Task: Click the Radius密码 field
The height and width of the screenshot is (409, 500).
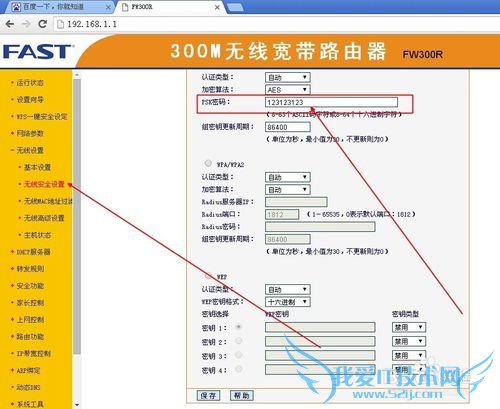Action: point(320,227)
